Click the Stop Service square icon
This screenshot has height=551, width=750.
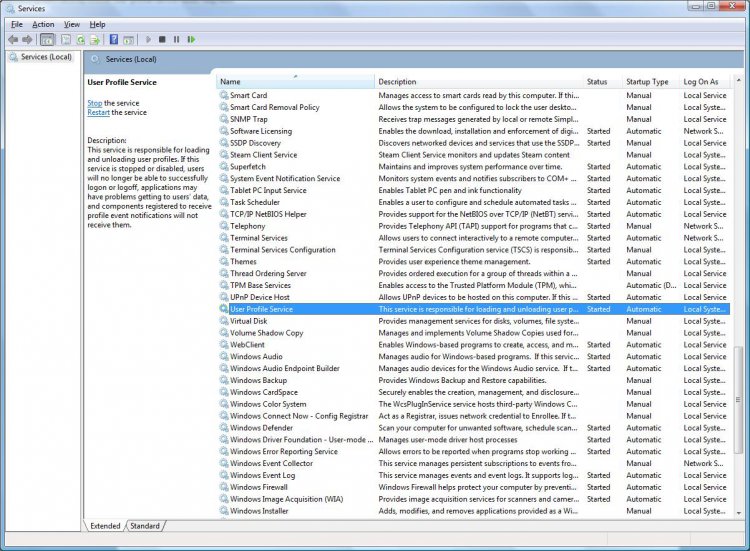coord(162,39)
